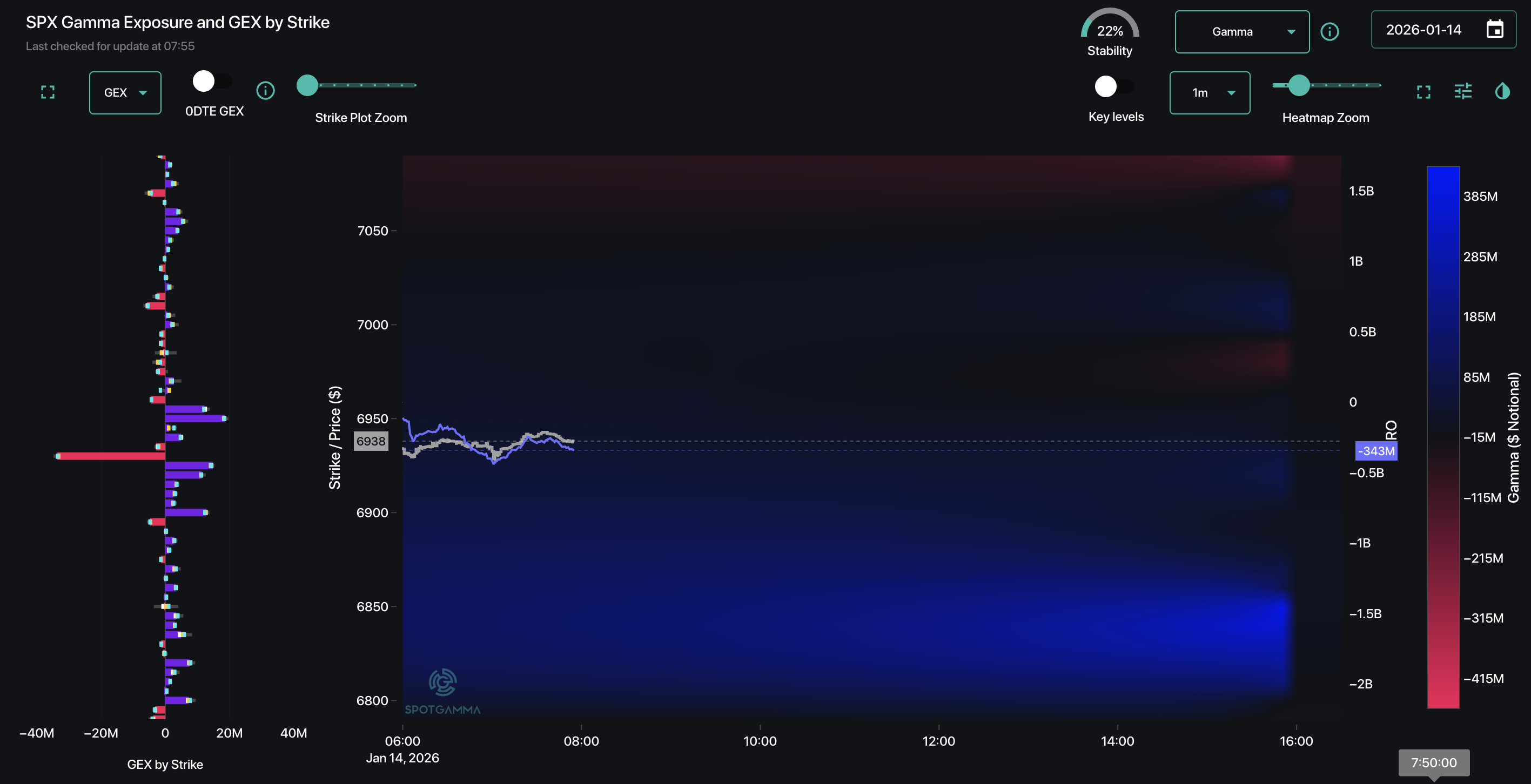Viewport: 1531px width, 784px height.
Task: Toggle the heatmap color contrast icon
Action: point(1502,91)
